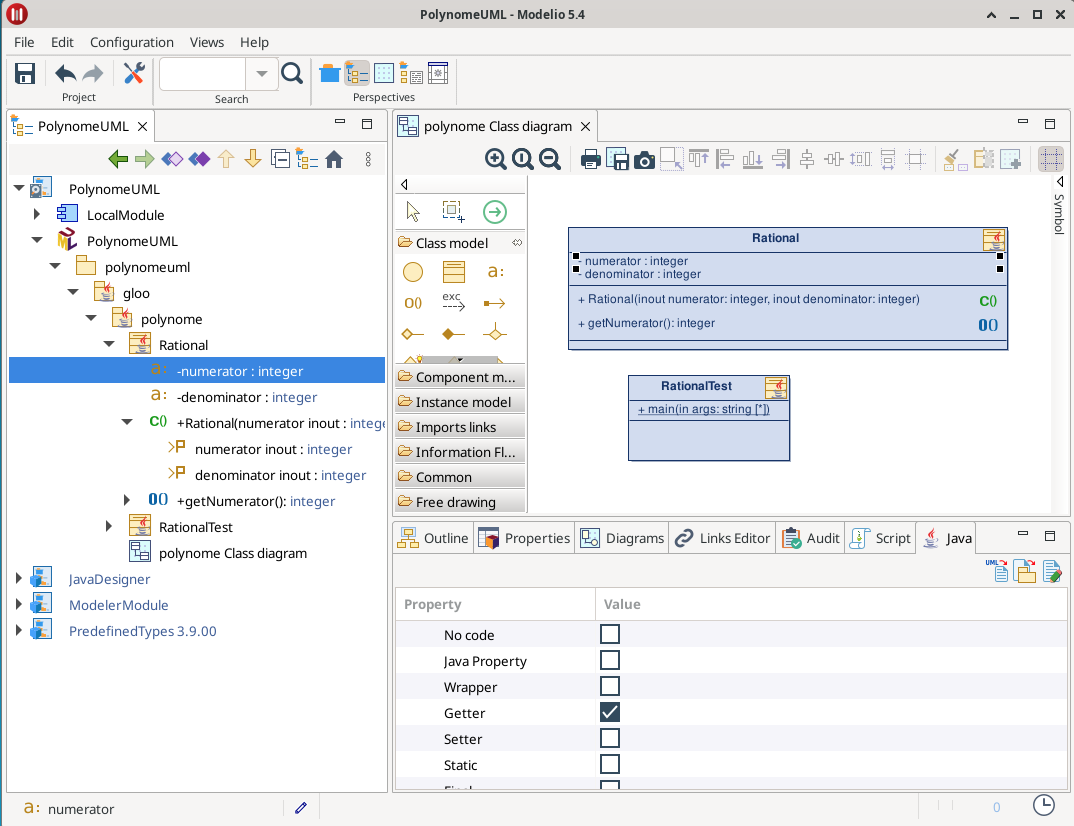
Task: Select the filled diamond composition tool
Action: 453,334
